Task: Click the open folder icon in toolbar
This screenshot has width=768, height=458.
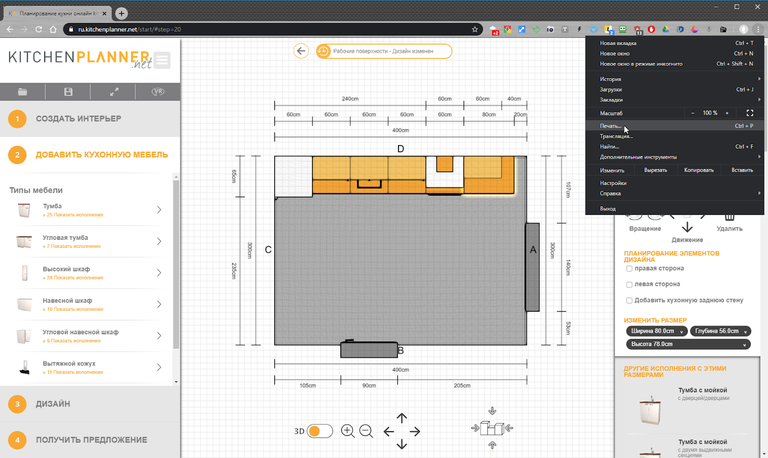Action: 23,92
